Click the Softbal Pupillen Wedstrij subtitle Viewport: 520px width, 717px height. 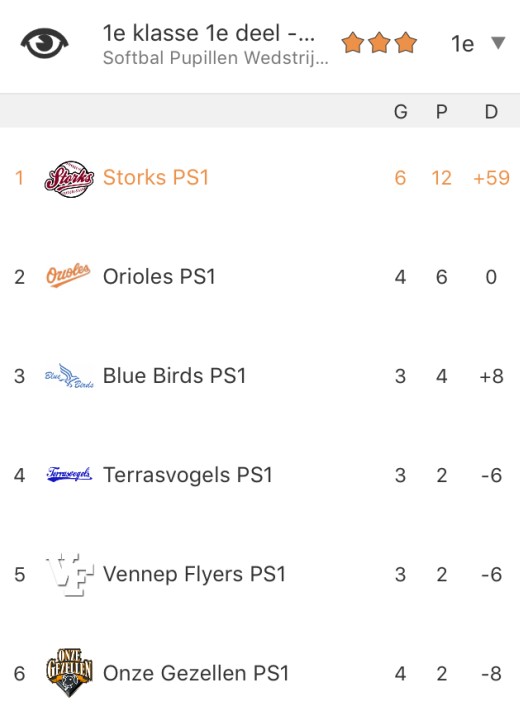[x=215, y=58]
